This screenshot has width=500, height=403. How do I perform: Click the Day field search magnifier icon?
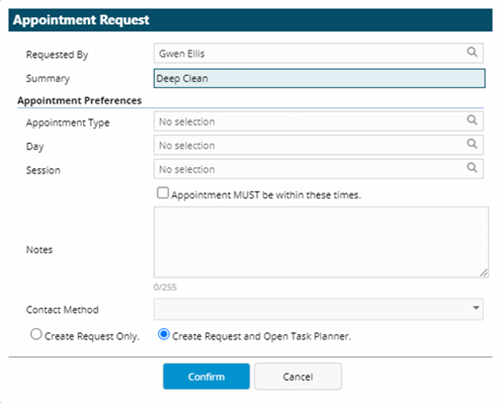[x=472, y=144]
